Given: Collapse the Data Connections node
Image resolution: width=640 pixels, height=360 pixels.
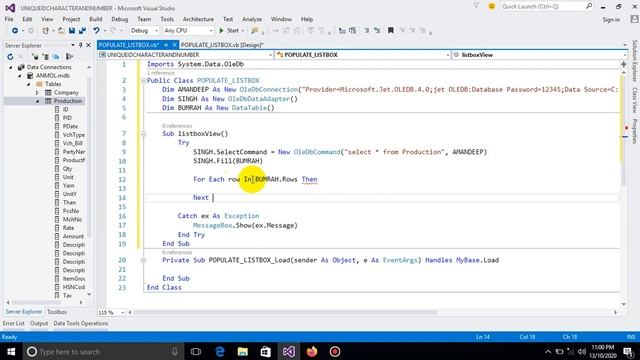Looking at the screenshot, I should tap(11, 67).
